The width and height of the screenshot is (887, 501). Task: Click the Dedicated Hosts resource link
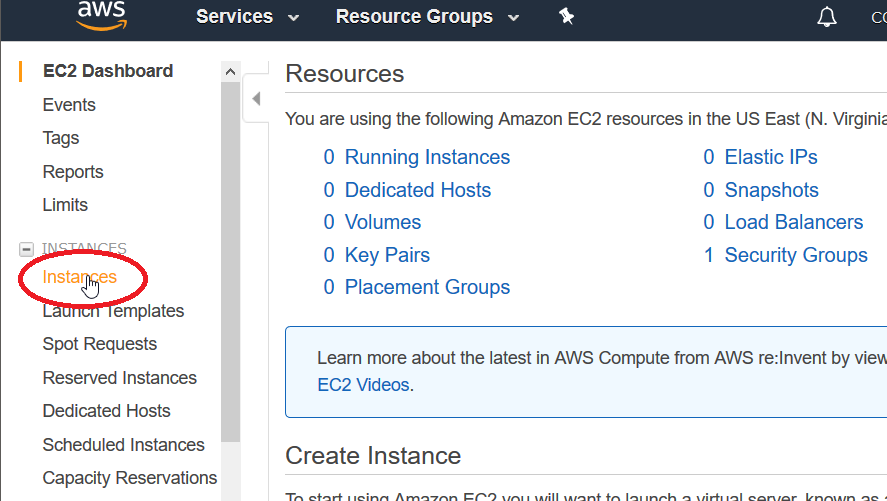(x=417, y=190)
